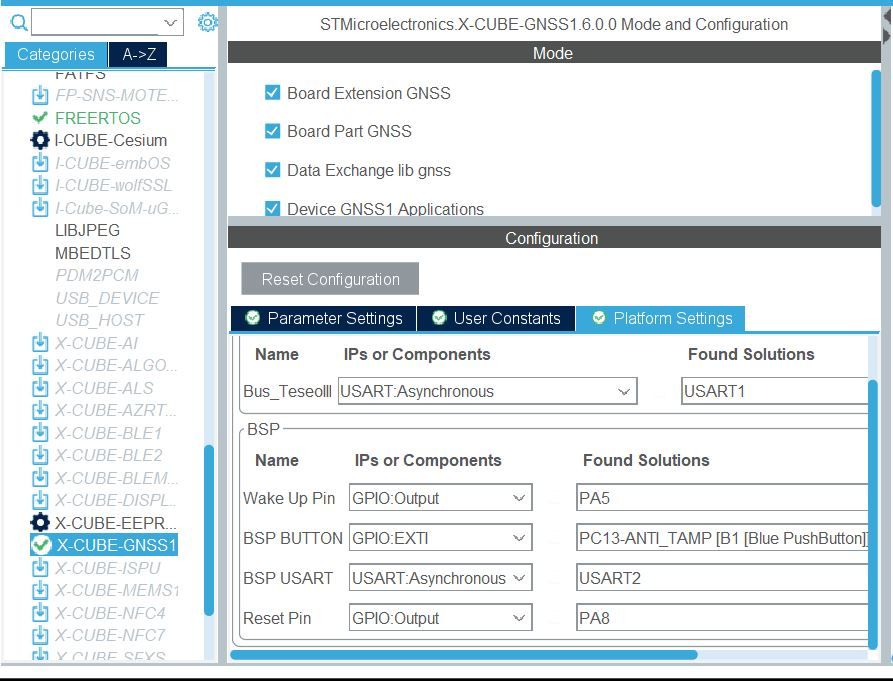Click download icon beside X-CUBE-DISPL
This screenshot has height=681, width=893.
(40, 500)
